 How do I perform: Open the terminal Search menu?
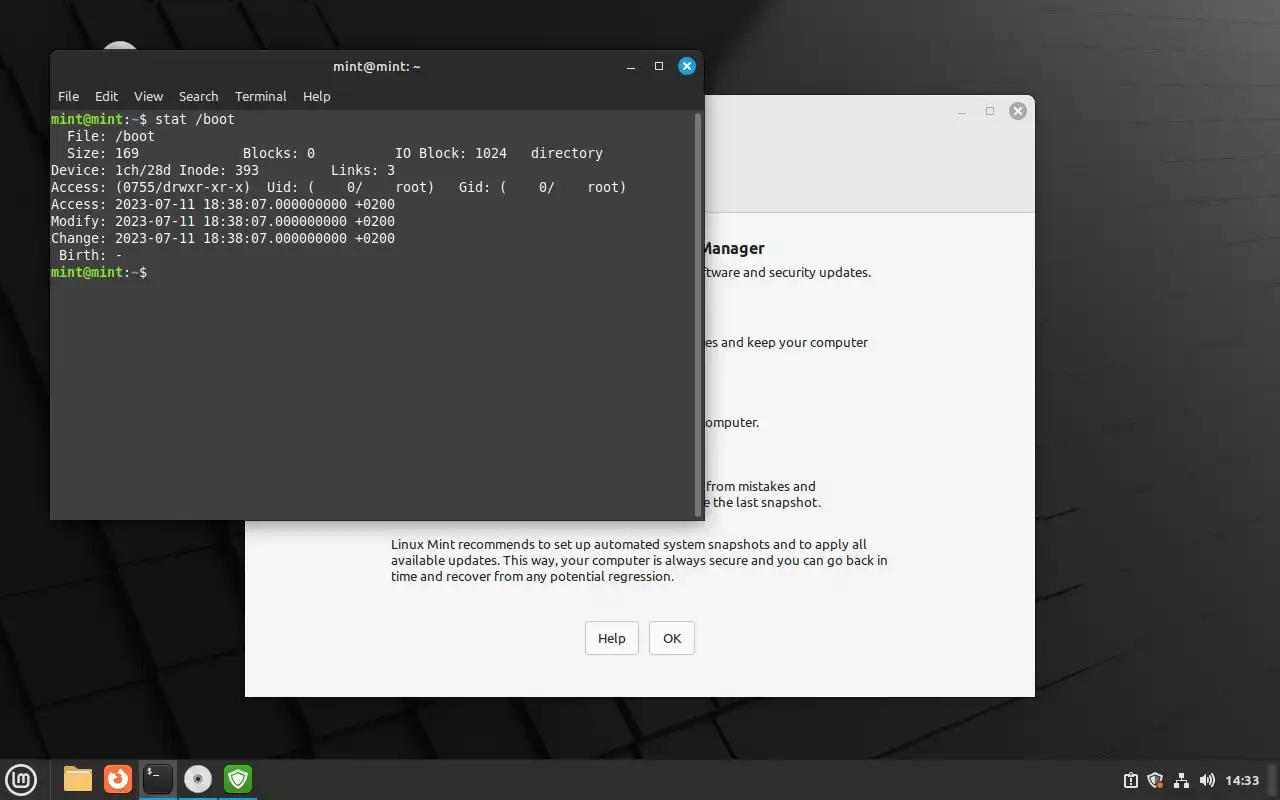point(198,96)
